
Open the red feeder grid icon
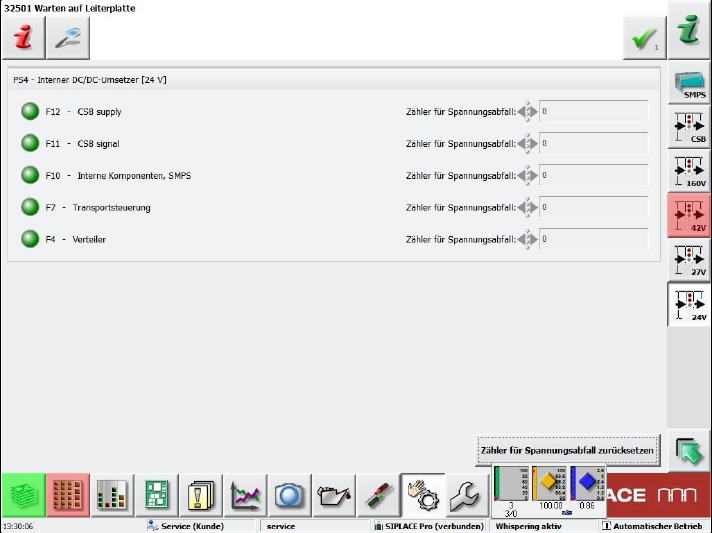click(68, 495)
